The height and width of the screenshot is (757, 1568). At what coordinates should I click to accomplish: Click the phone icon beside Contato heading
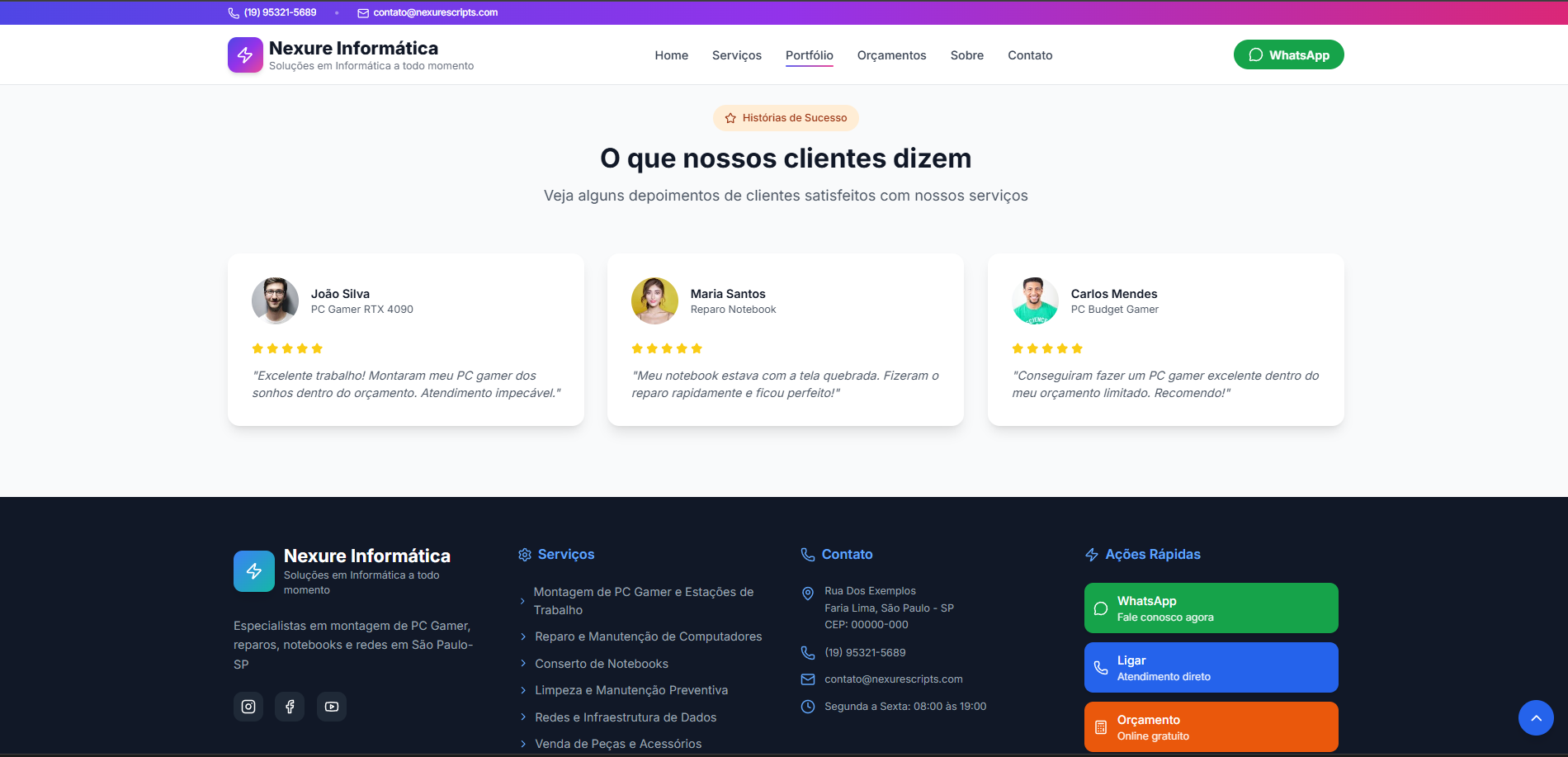coord(808,555)
